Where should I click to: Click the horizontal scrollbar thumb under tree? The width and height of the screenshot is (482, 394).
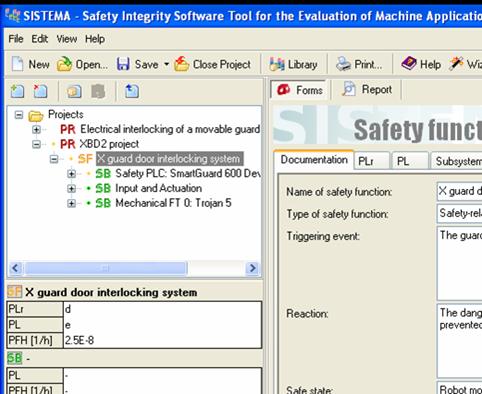click(x=106, y=268)
